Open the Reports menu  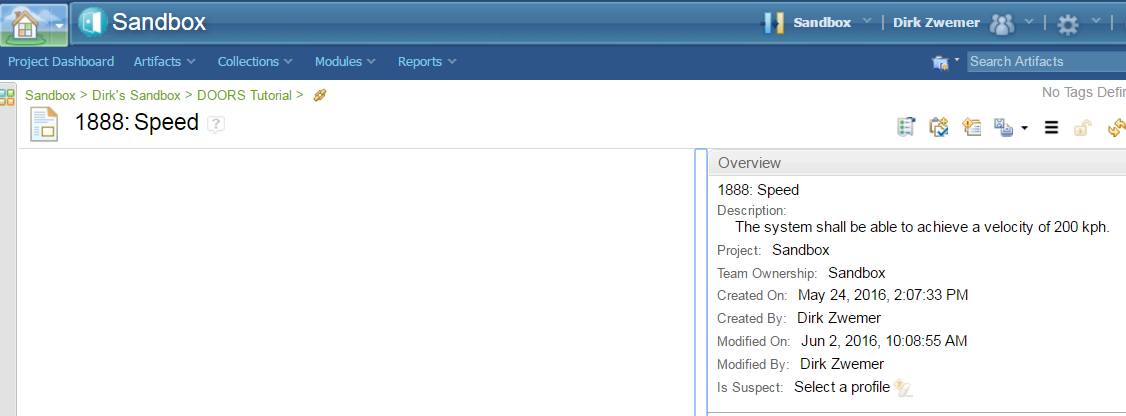(x=426, y=62)
